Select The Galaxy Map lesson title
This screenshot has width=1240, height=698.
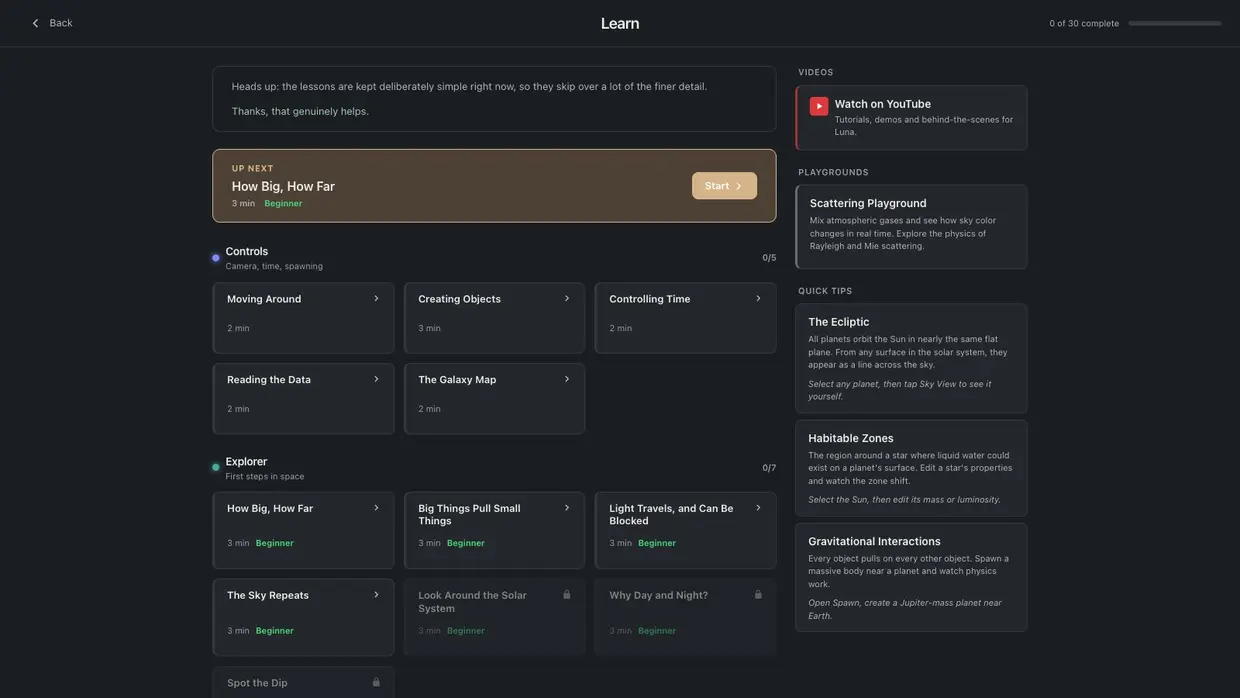pyautogui.click(x=457, y=380)
